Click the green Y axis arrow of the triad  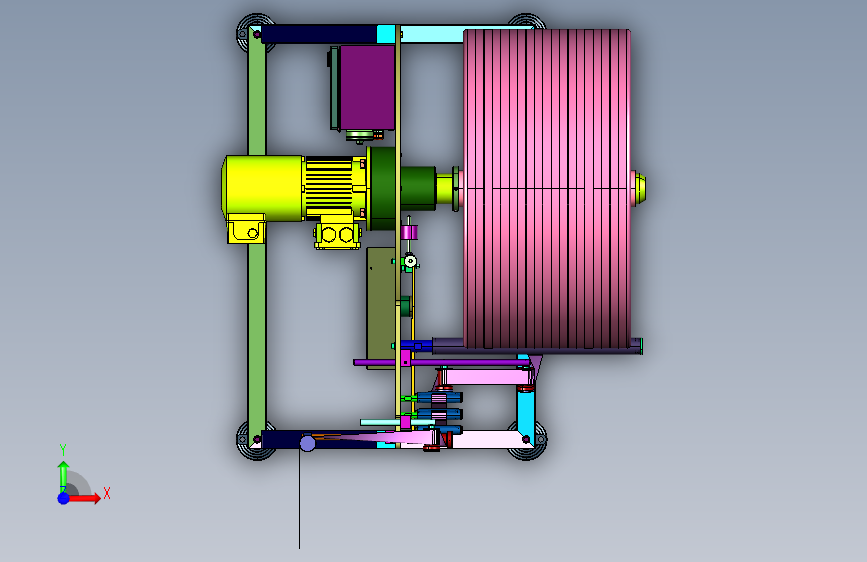point(63,476)
